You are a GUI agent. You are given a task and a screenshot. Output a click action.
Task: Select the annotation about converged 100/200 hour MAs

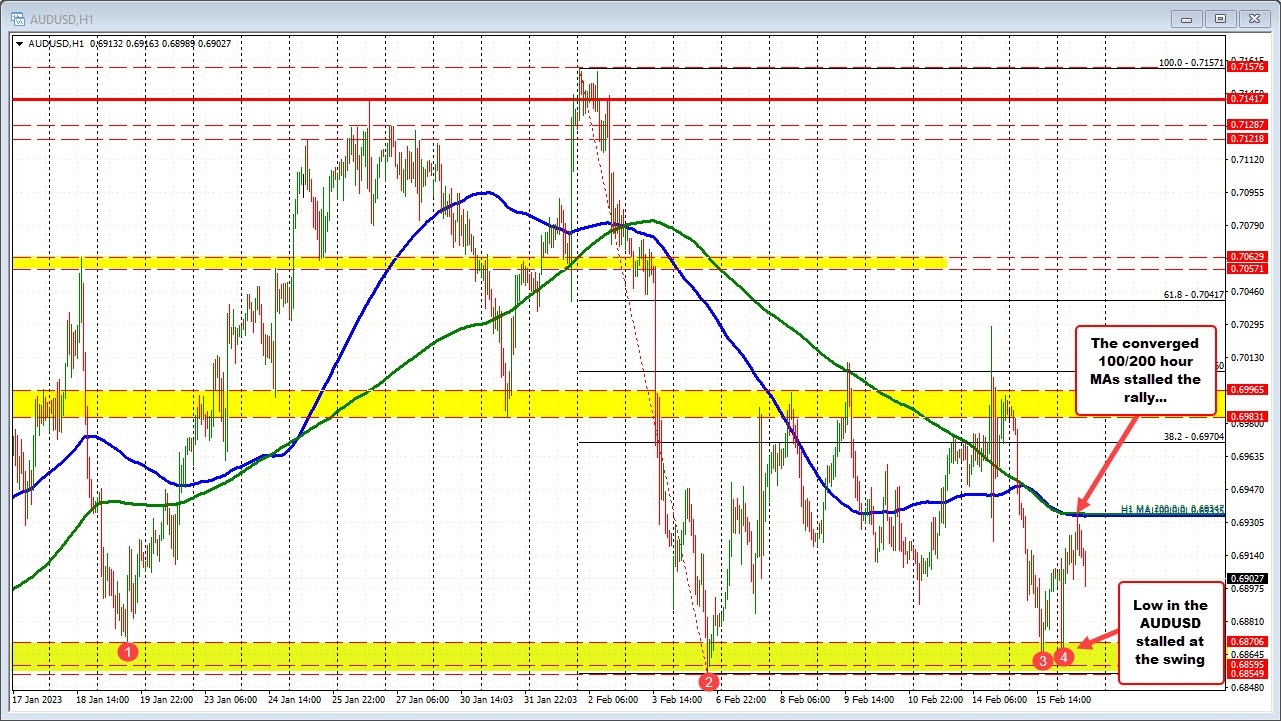[x=1146, y=368]
